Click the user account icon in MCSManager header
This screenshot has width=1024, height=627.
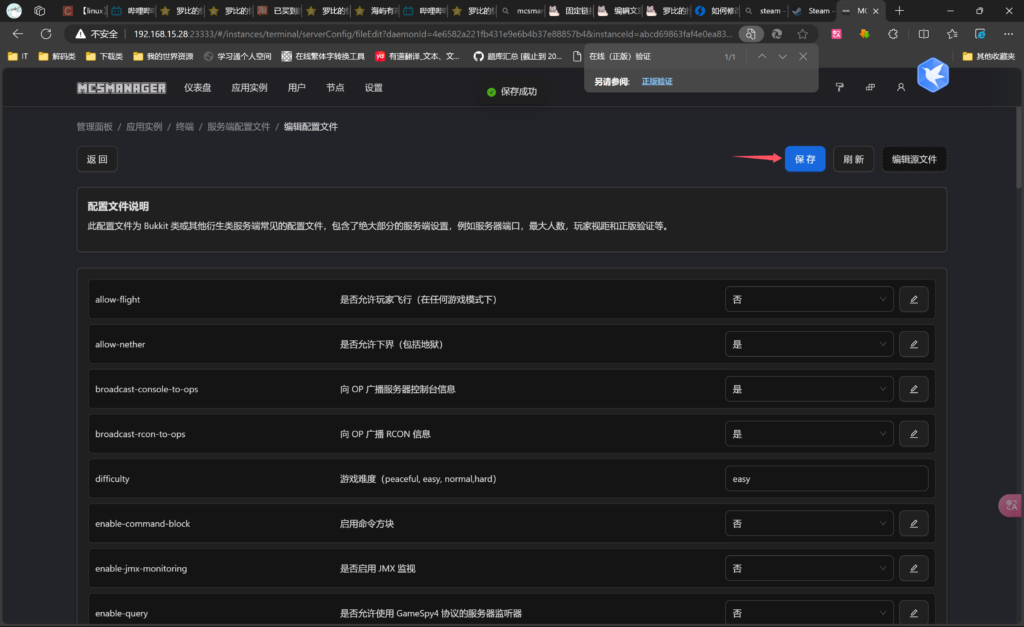coord(900,87)
